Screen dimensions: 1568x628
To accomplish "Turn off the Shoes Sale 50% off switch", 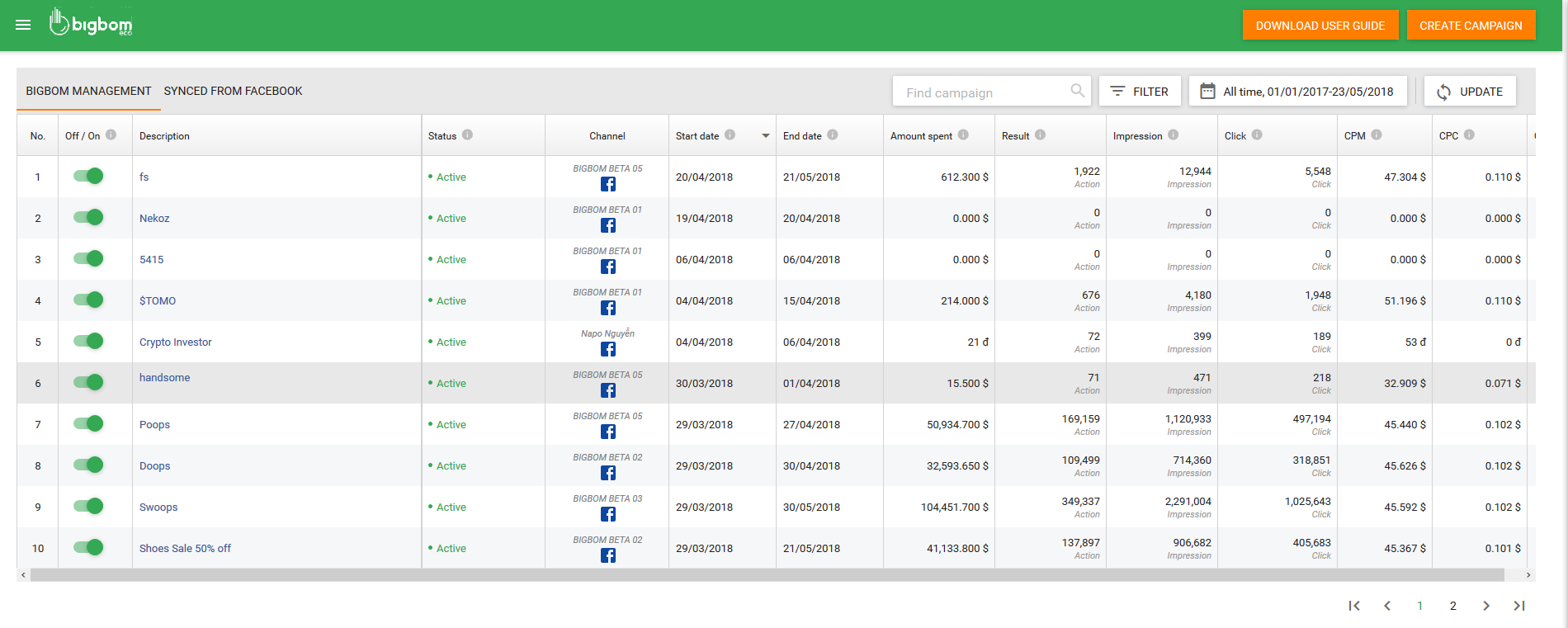I will (88, 547).
